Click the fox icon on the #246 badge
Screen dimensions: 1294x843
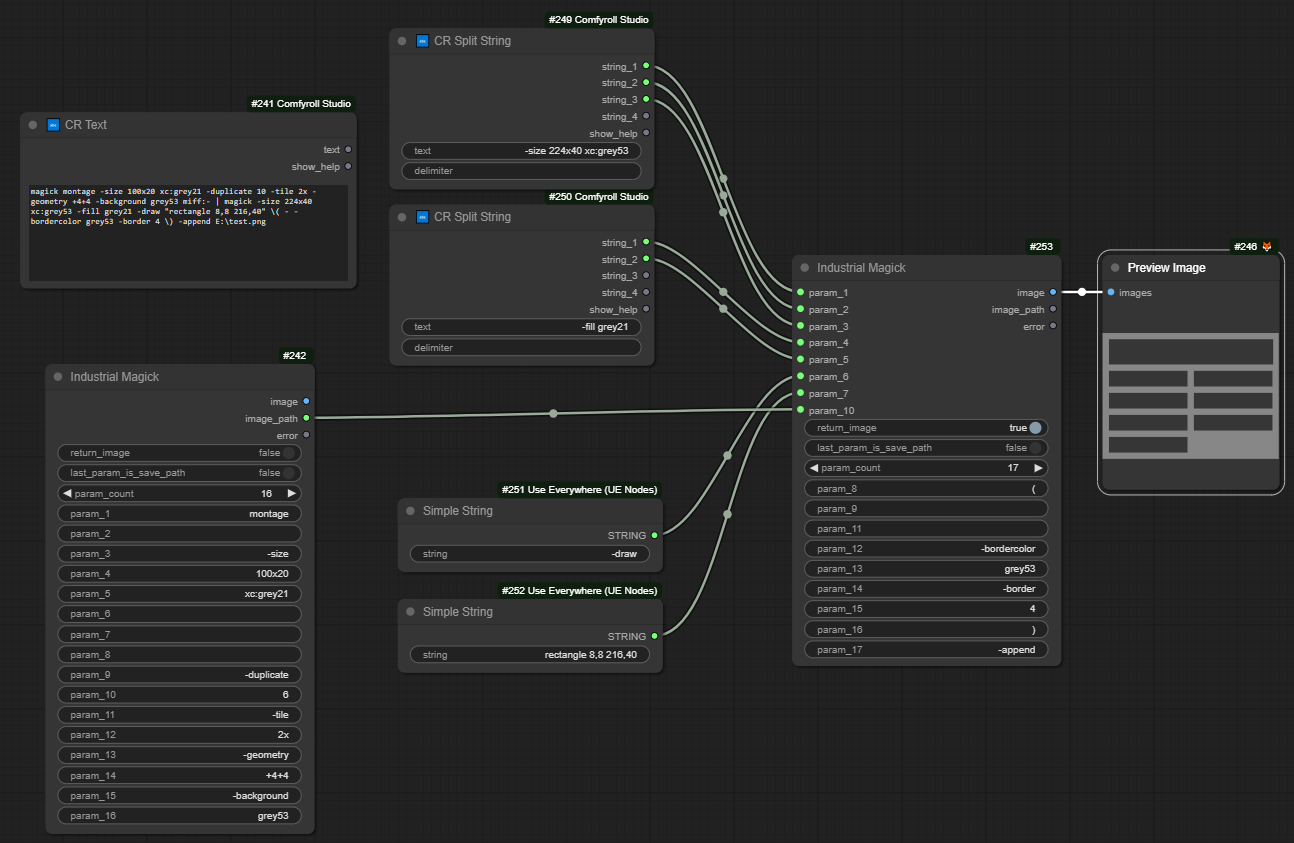coord(1267,246)
